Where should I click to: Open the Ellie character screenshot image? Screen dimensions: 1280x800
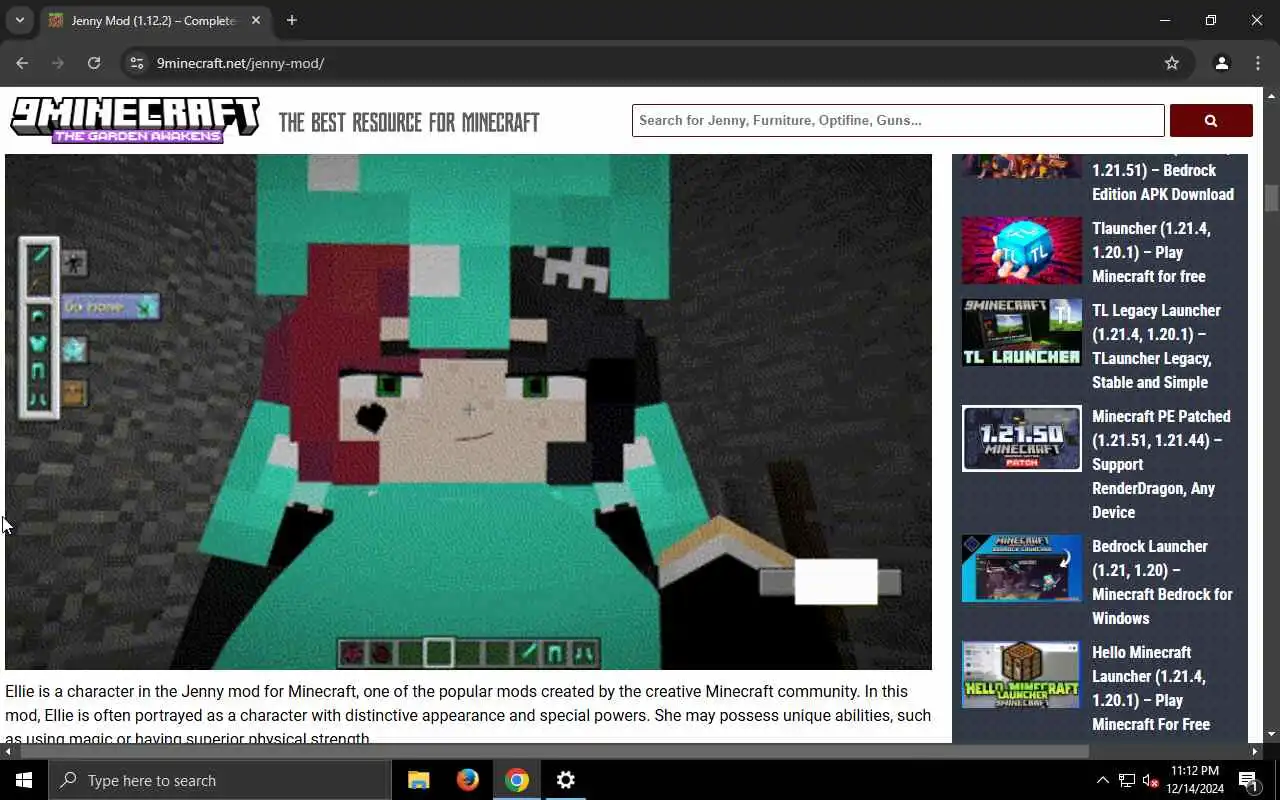click(468, 411)
